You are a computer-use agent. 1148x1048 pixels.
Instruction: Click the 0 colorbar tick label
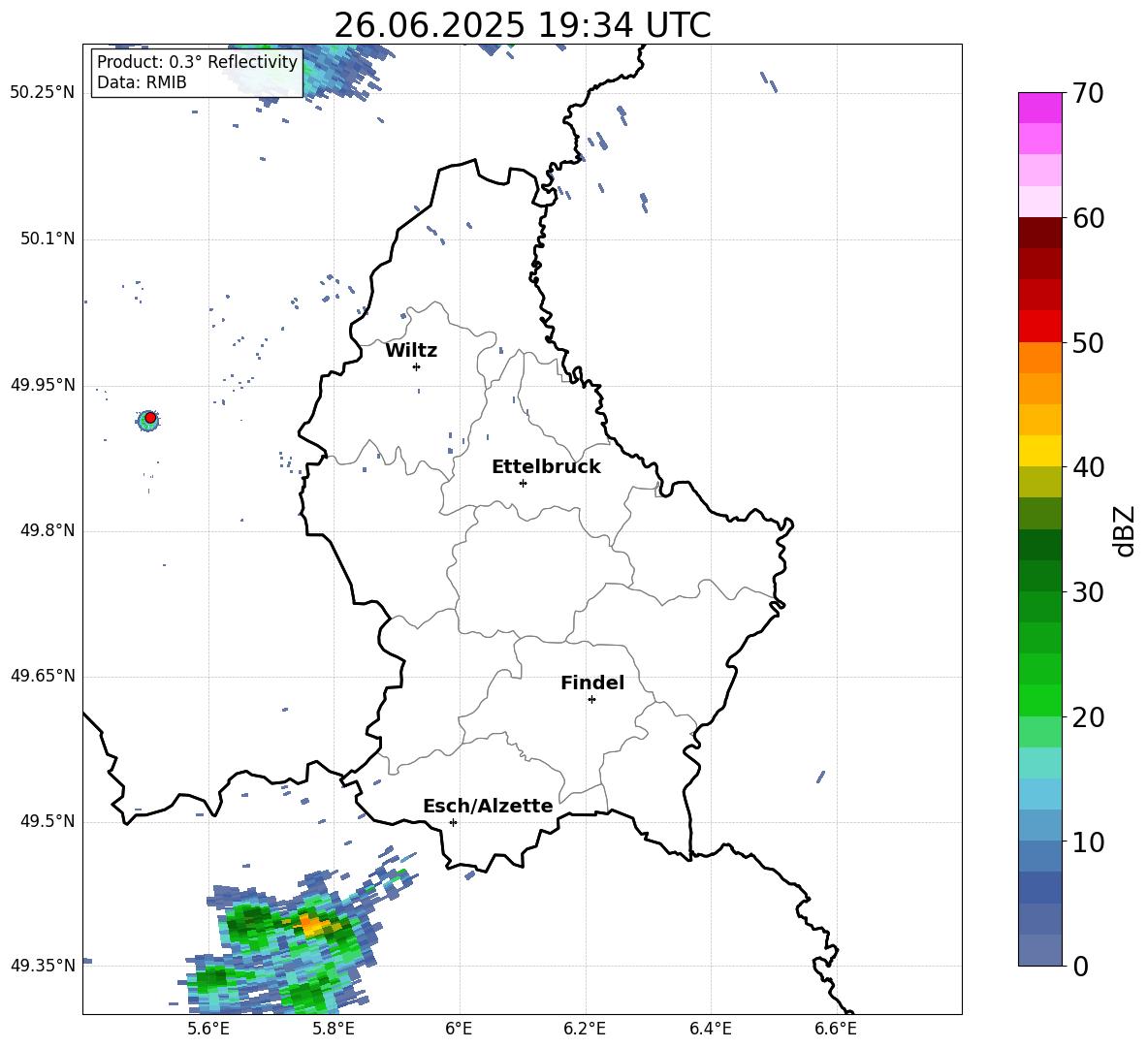1080,966
